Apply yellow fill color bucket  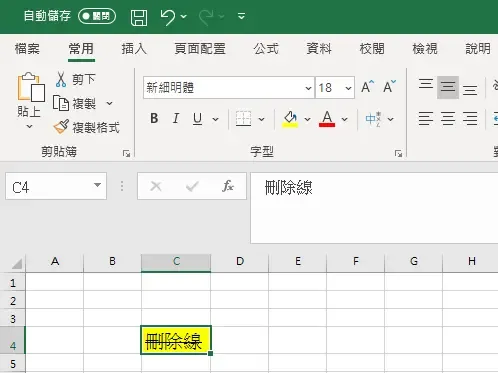(290, 119)
